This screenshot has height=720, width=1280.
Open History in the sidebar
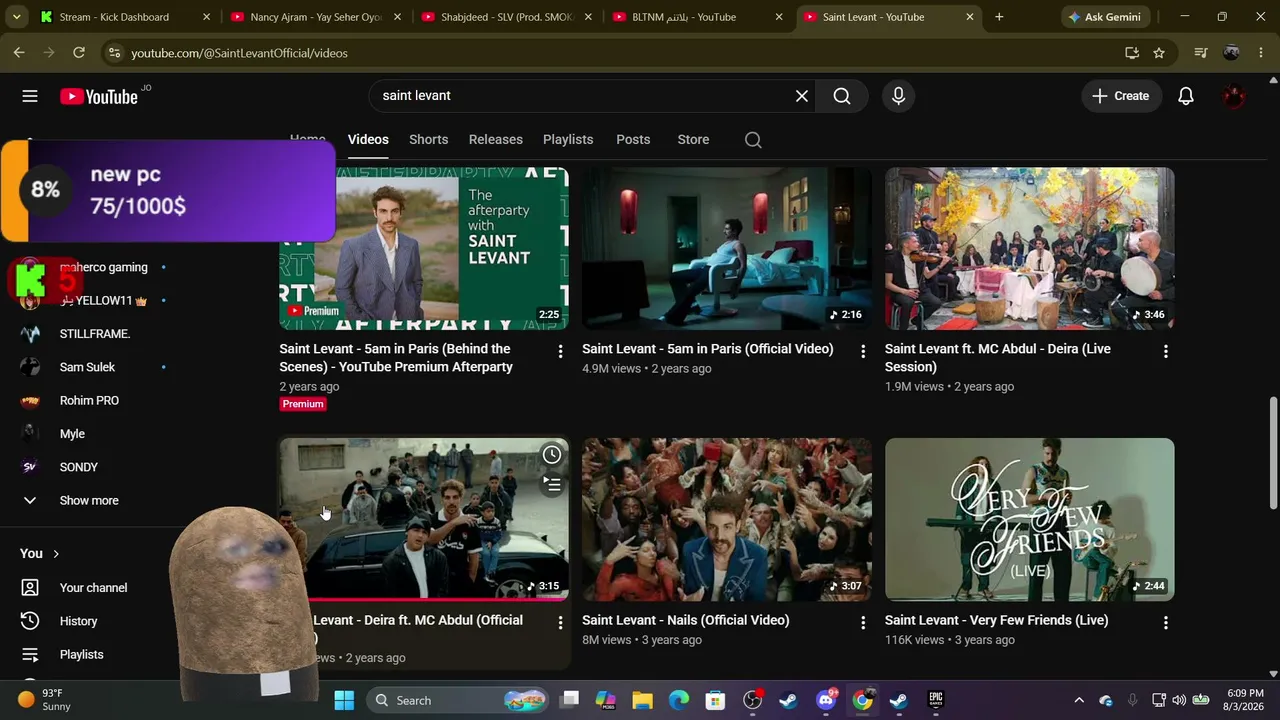pyautogui.click(x=78, y=621)
